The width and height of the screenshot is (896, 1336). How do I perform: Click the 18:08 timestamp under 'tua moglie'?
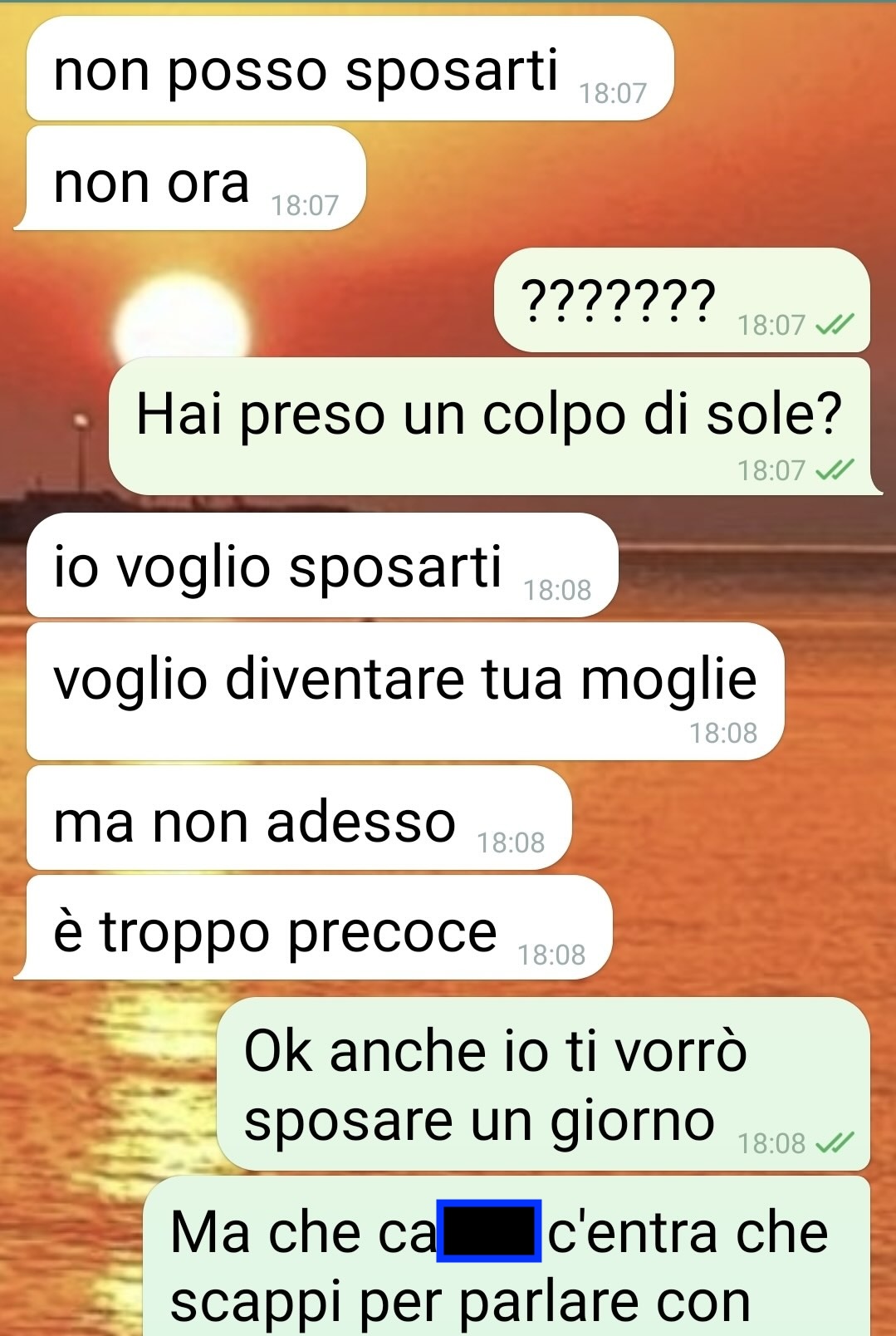(x=723, y=733)
